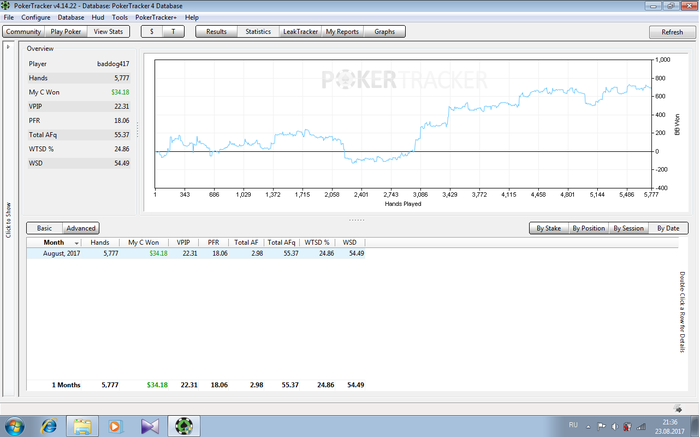
Task: Sort by the Total AFq column header
Action: click(x=281, y=242)
